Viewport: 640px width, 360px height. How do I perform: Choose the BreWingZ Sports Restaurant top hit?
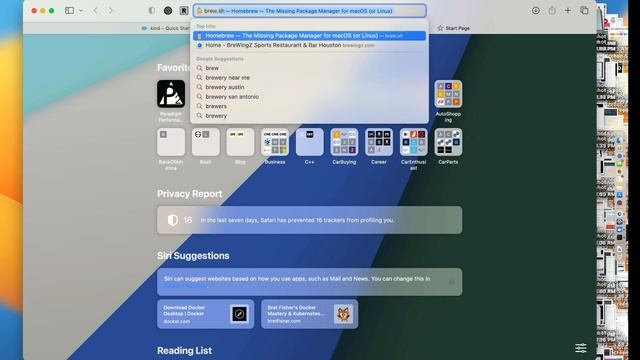click(309, 45)
